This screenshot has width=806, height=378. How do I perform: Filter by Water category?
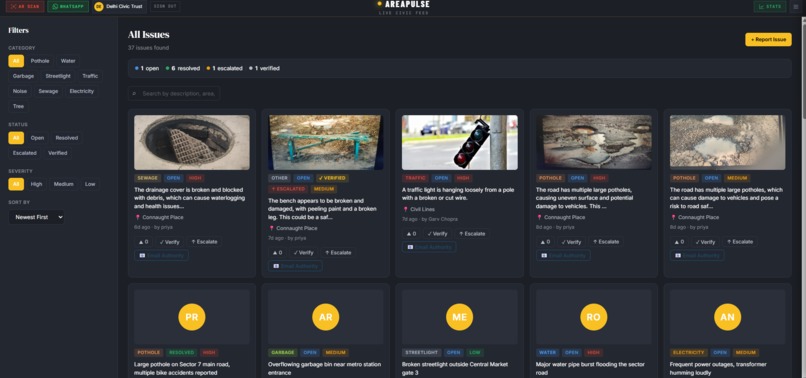[x=68, y=61]
